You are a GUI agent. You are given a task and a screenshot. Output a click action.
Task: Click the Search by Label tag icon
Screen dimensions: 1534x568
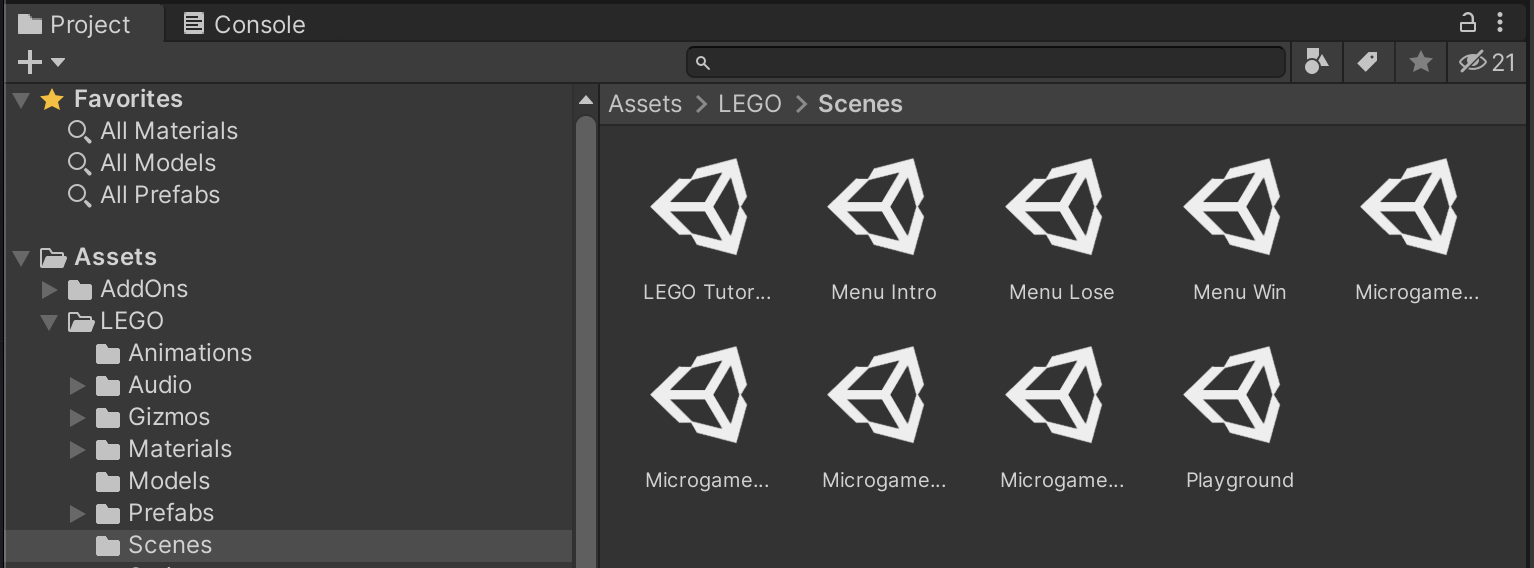[1367, 62]
